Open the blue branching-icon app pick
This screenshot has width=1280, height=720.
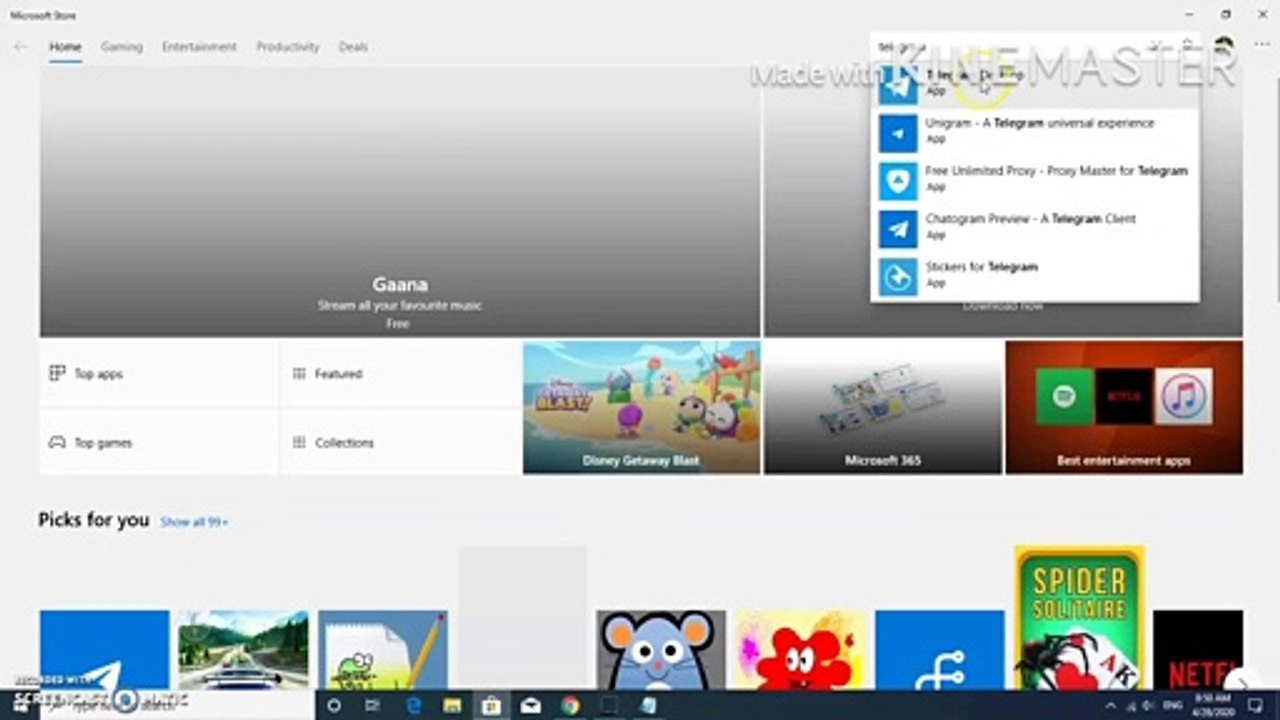940,650
